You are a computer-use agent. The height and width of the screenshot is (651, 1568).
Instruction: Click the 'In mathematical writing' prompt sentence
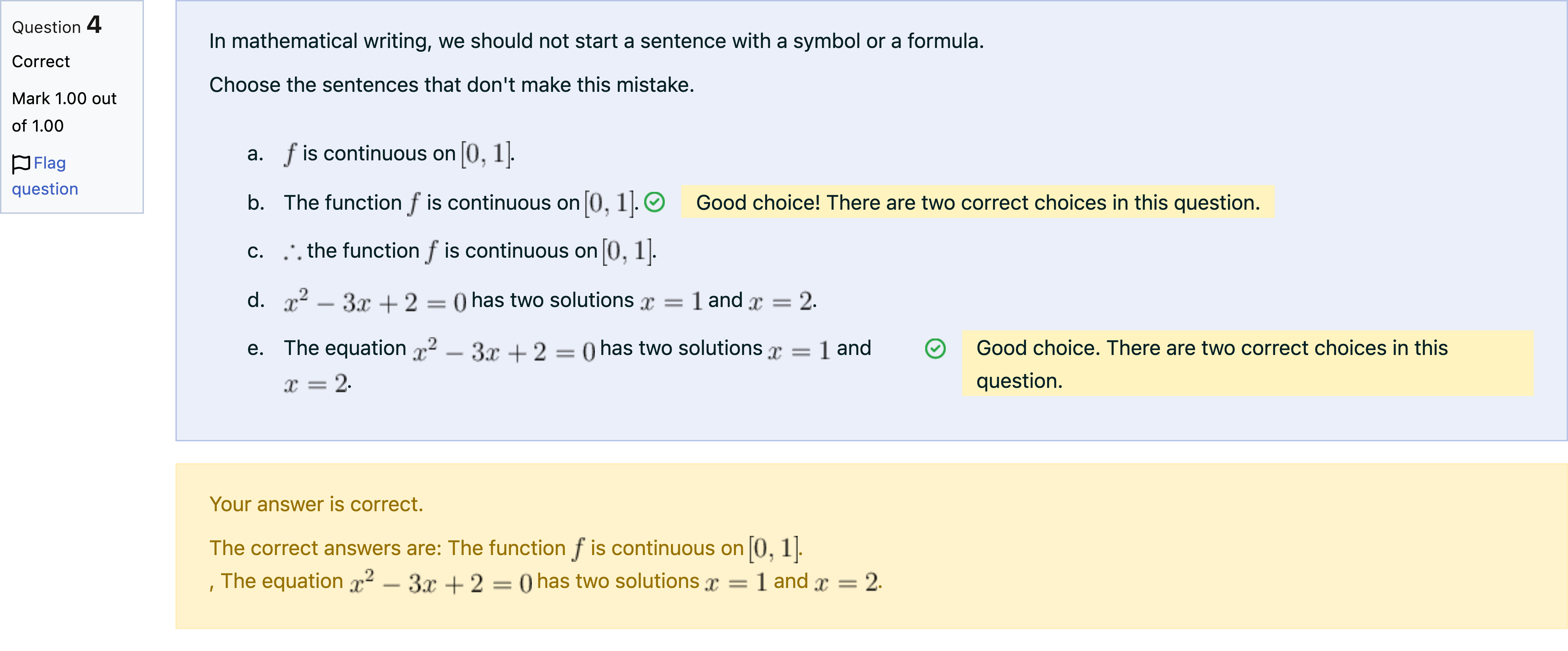click(x=597, y=41)
